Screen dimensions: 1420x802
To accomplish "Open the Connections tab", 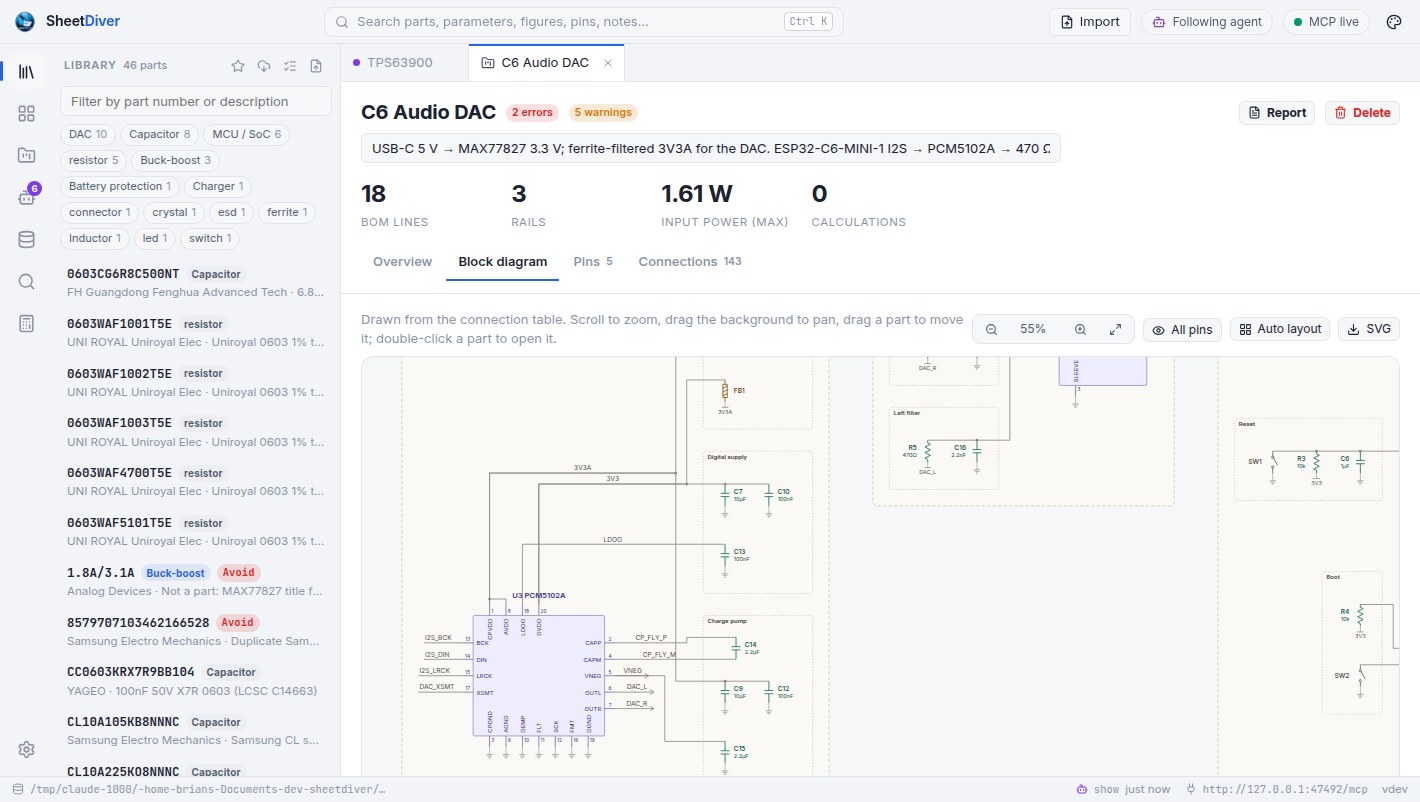I will tap(690, 262).
